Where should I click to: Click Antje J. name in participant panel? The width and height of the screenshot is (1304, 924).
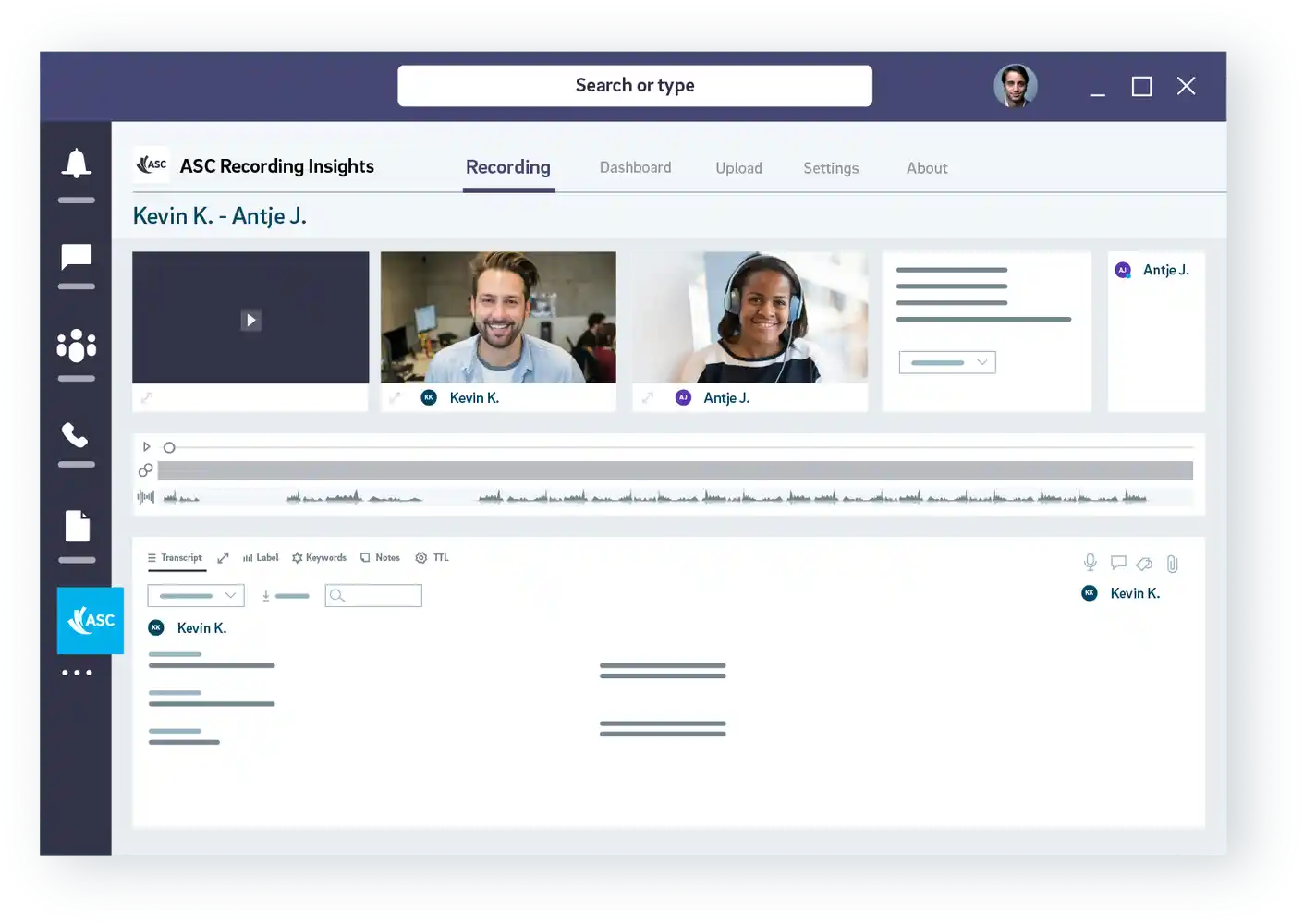[1166, 270]
